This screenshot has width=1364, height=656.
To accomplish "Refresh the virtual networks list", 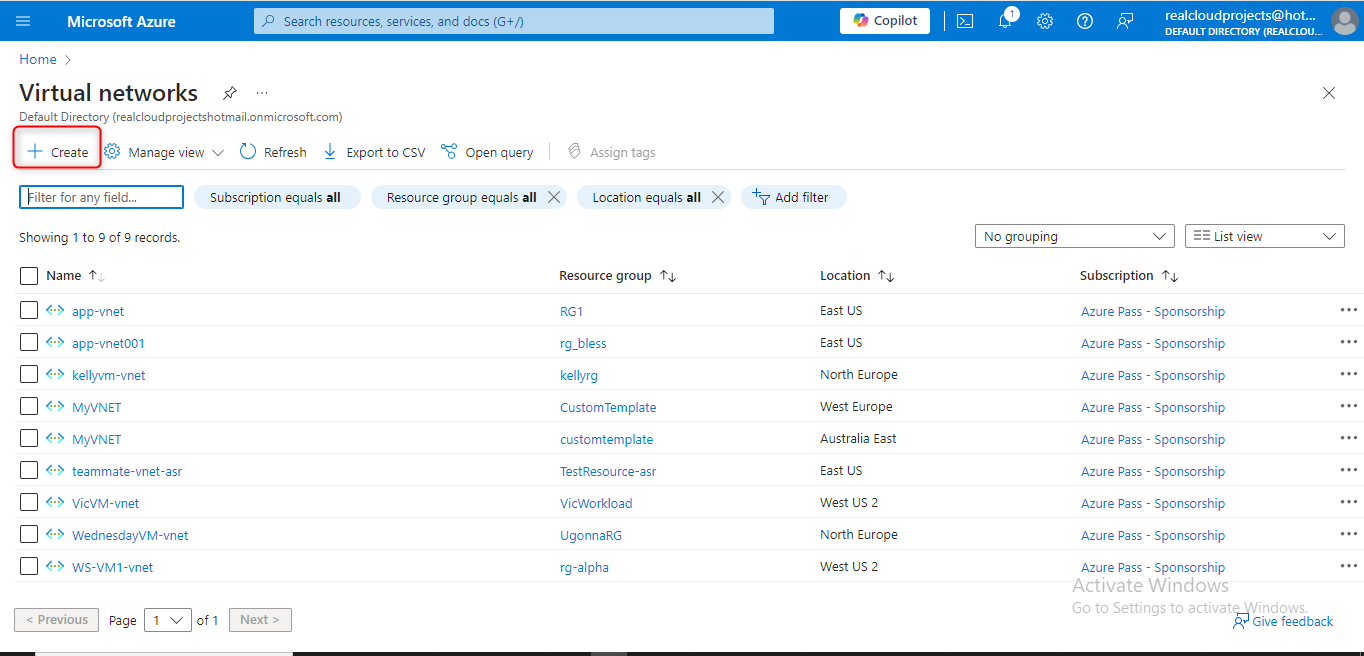I will tap(273, 152).
